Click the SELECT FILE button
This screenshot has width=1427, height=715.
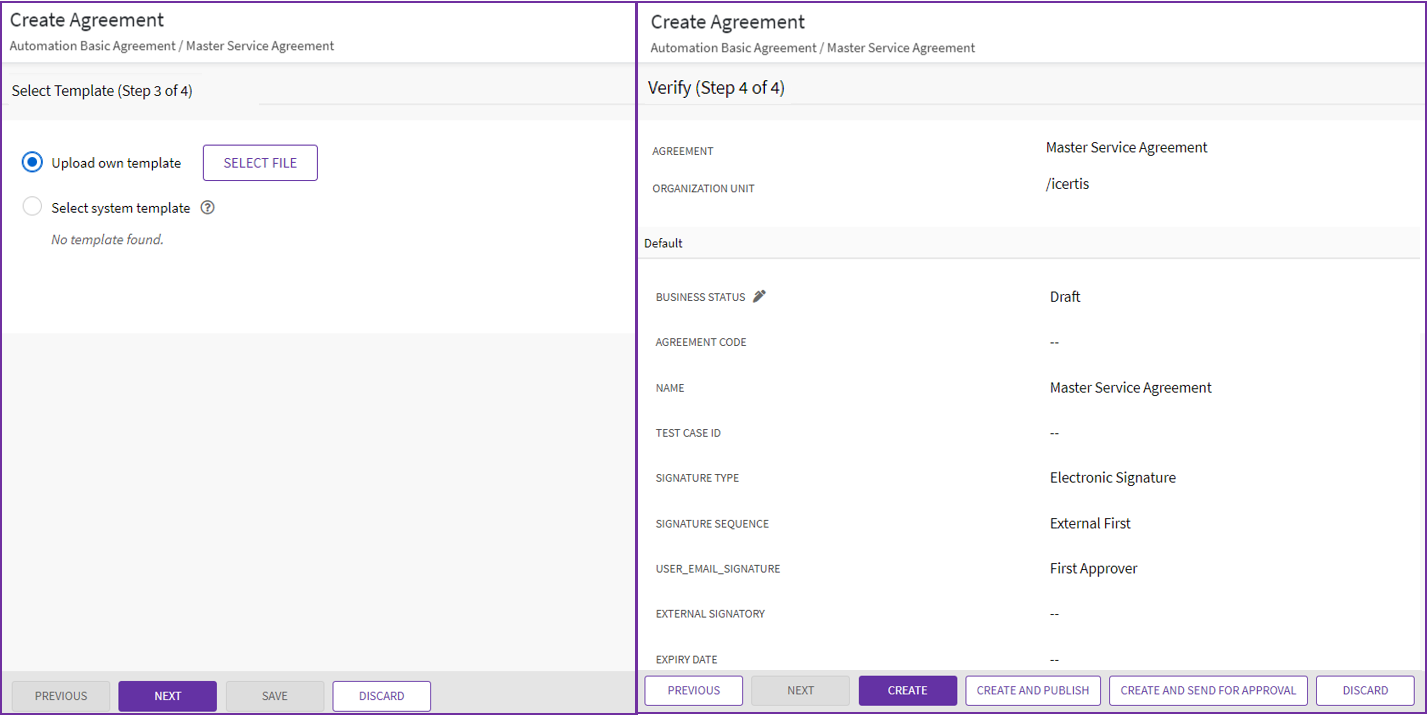point(260,163)
